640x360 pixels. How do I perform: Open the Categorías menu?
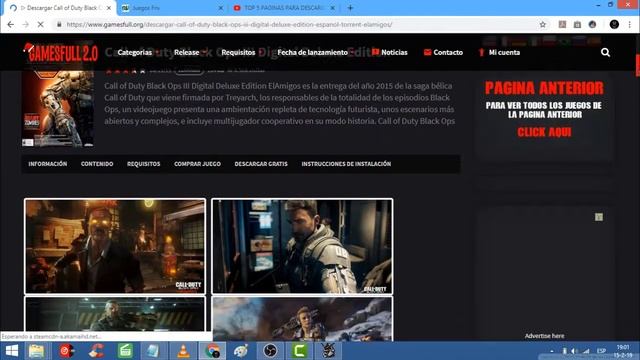pos(135,52)
